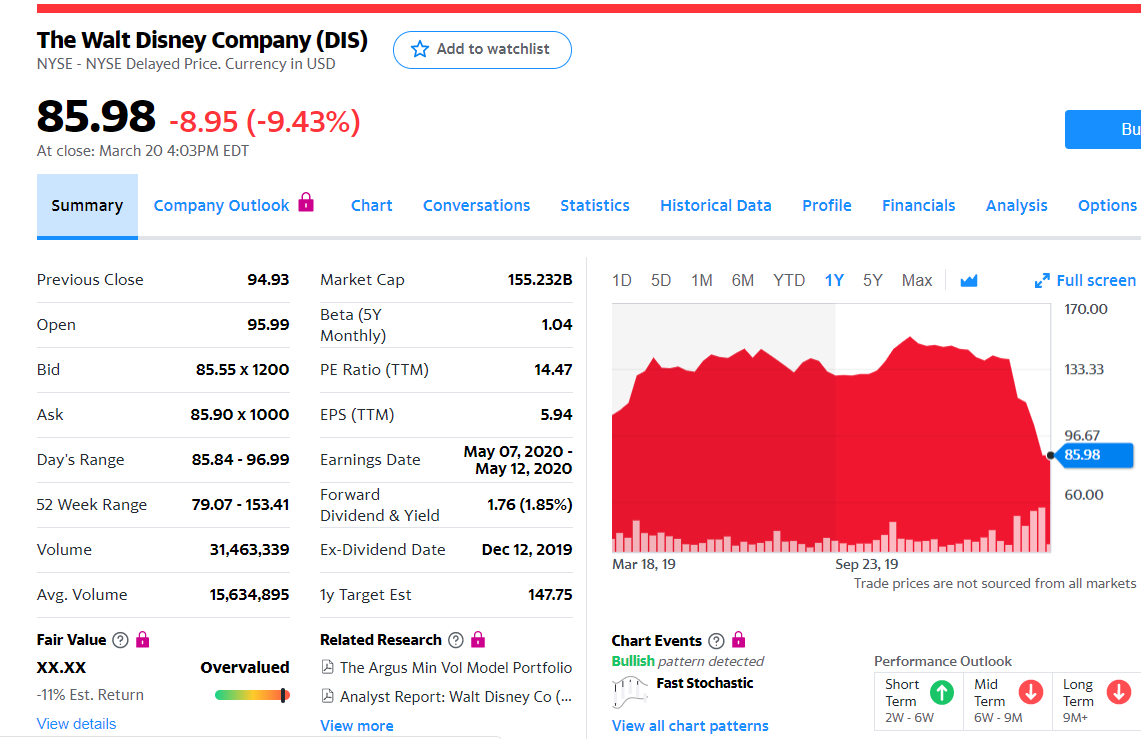Viewport: 1141px width, 739px height.
Task: Select the 1D chart range
Action: pyautogui.click(x=621, y=281)
